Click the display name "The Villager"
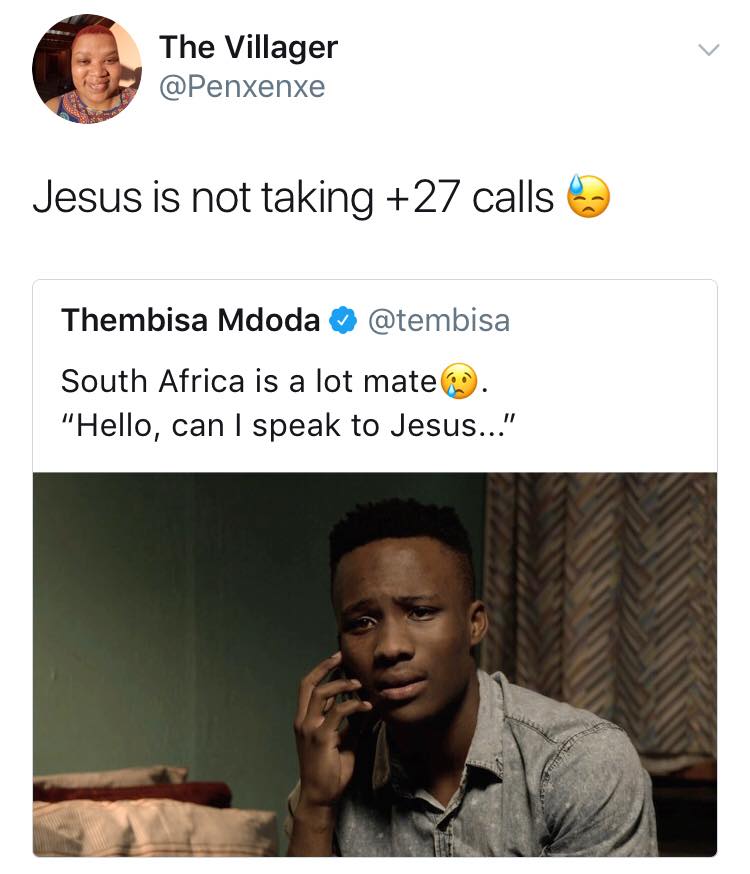 click(x=248, y=47)
